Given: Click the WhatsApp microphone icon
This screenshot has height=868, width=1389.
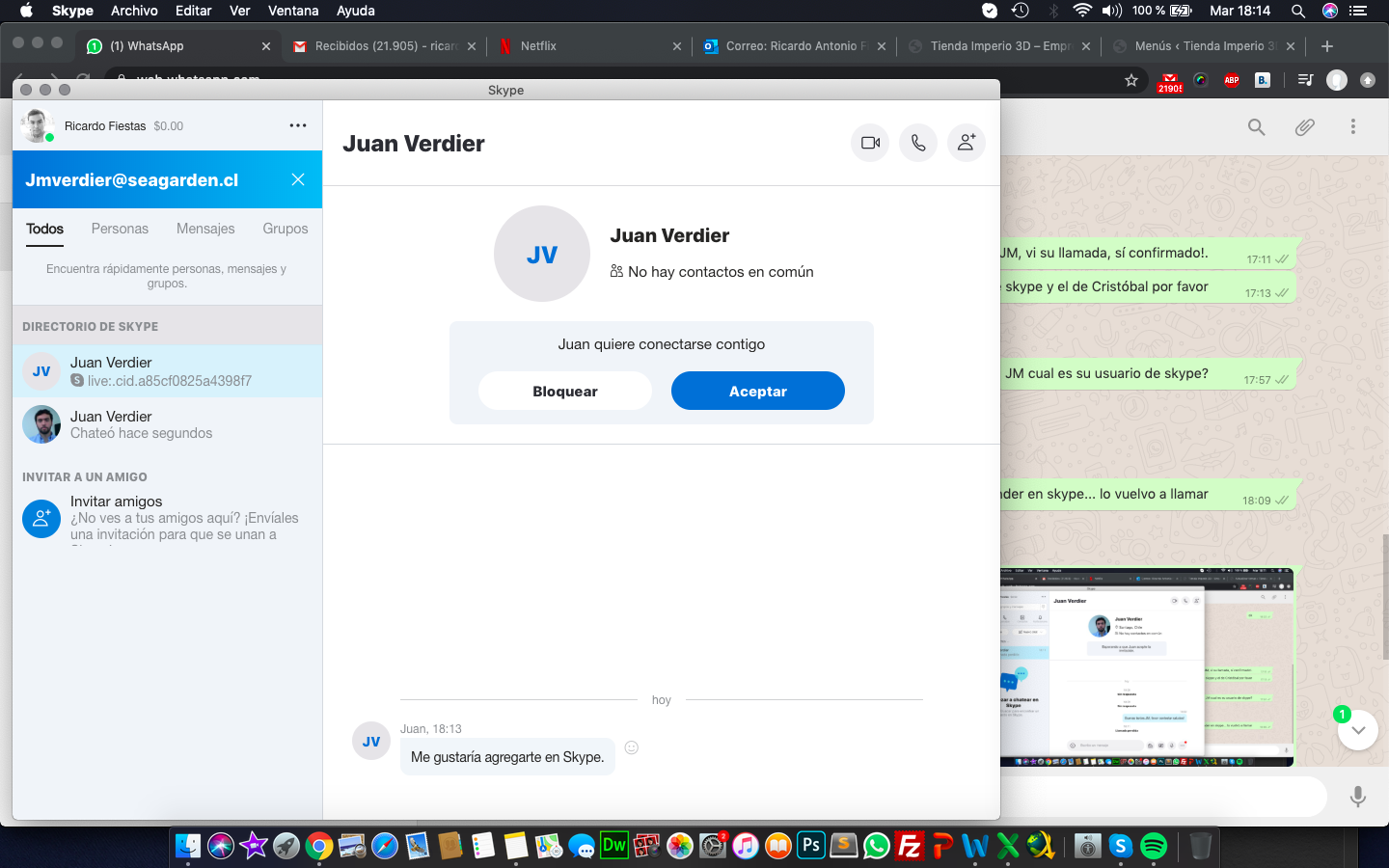Looking at the screenshot, I should tap(1358, 797).
